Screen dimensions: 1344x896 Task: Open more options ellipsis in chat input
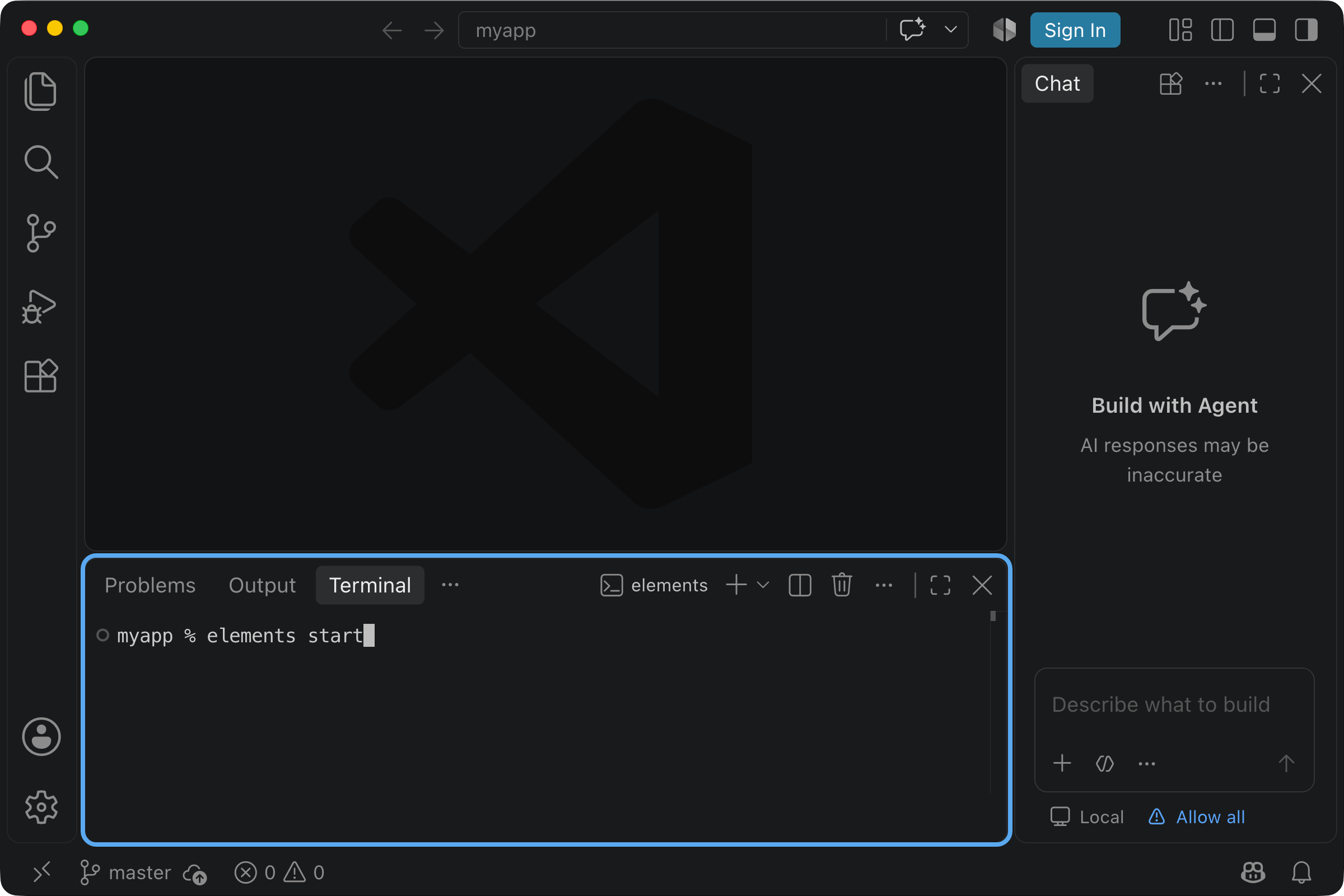tap(1146, 763)
